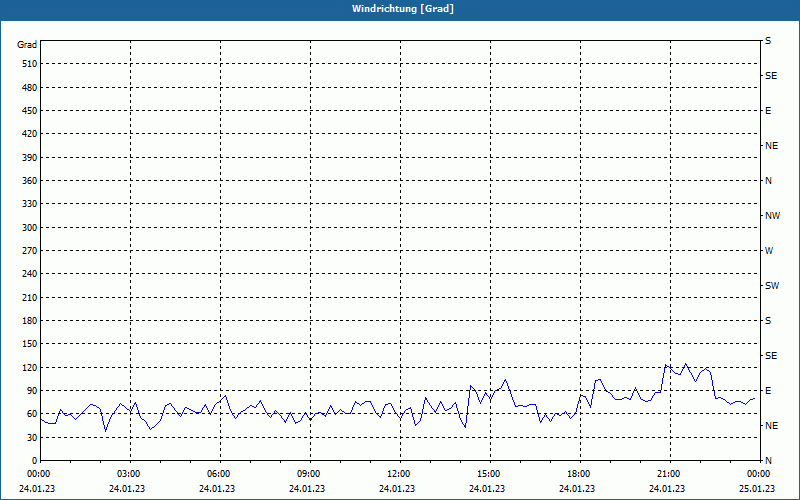Click the 03:00 time label
Screen dimensions: 800x500
129,474
